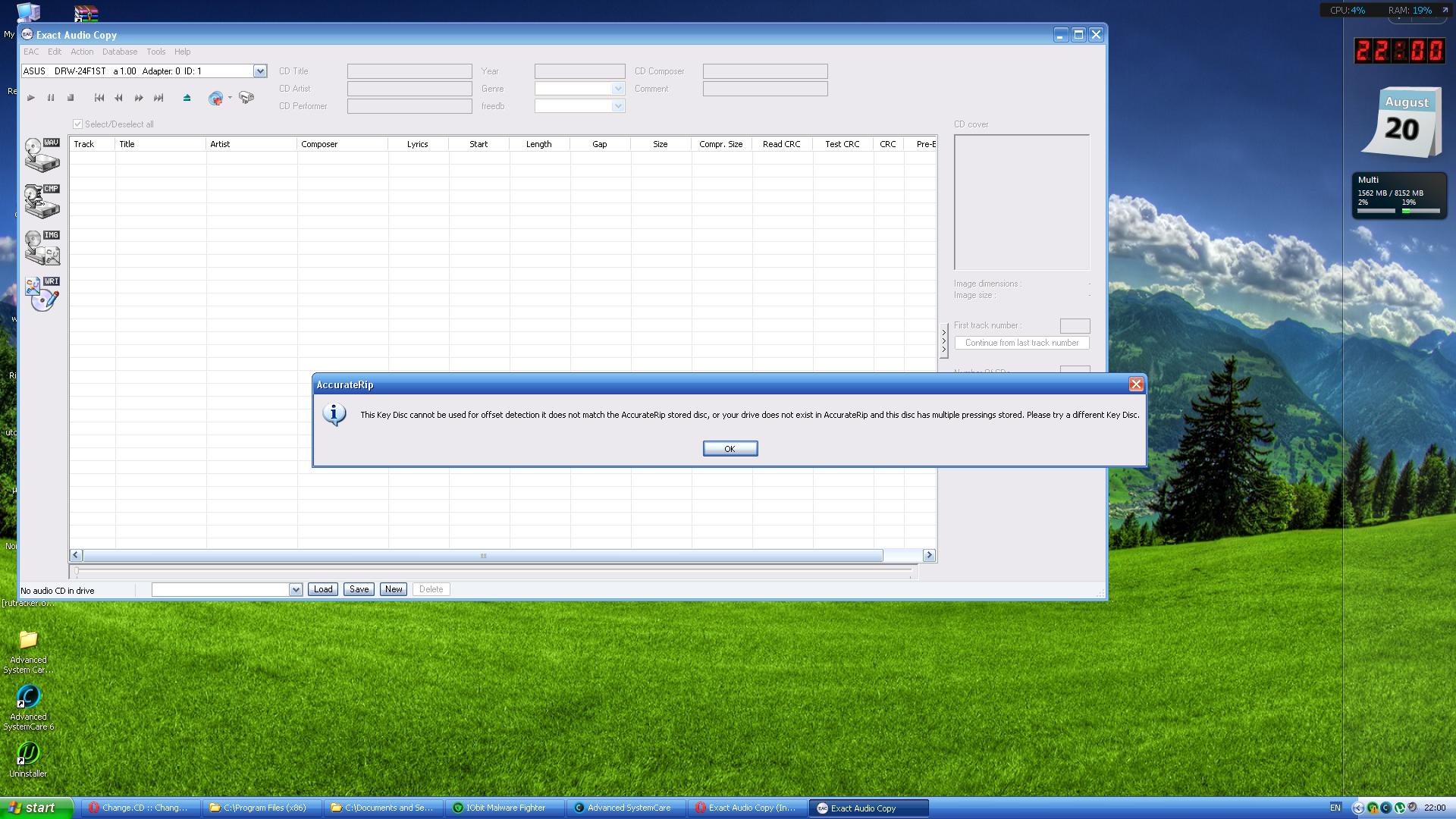Open the ASUS drive selection dropdown

coord(260,71)
